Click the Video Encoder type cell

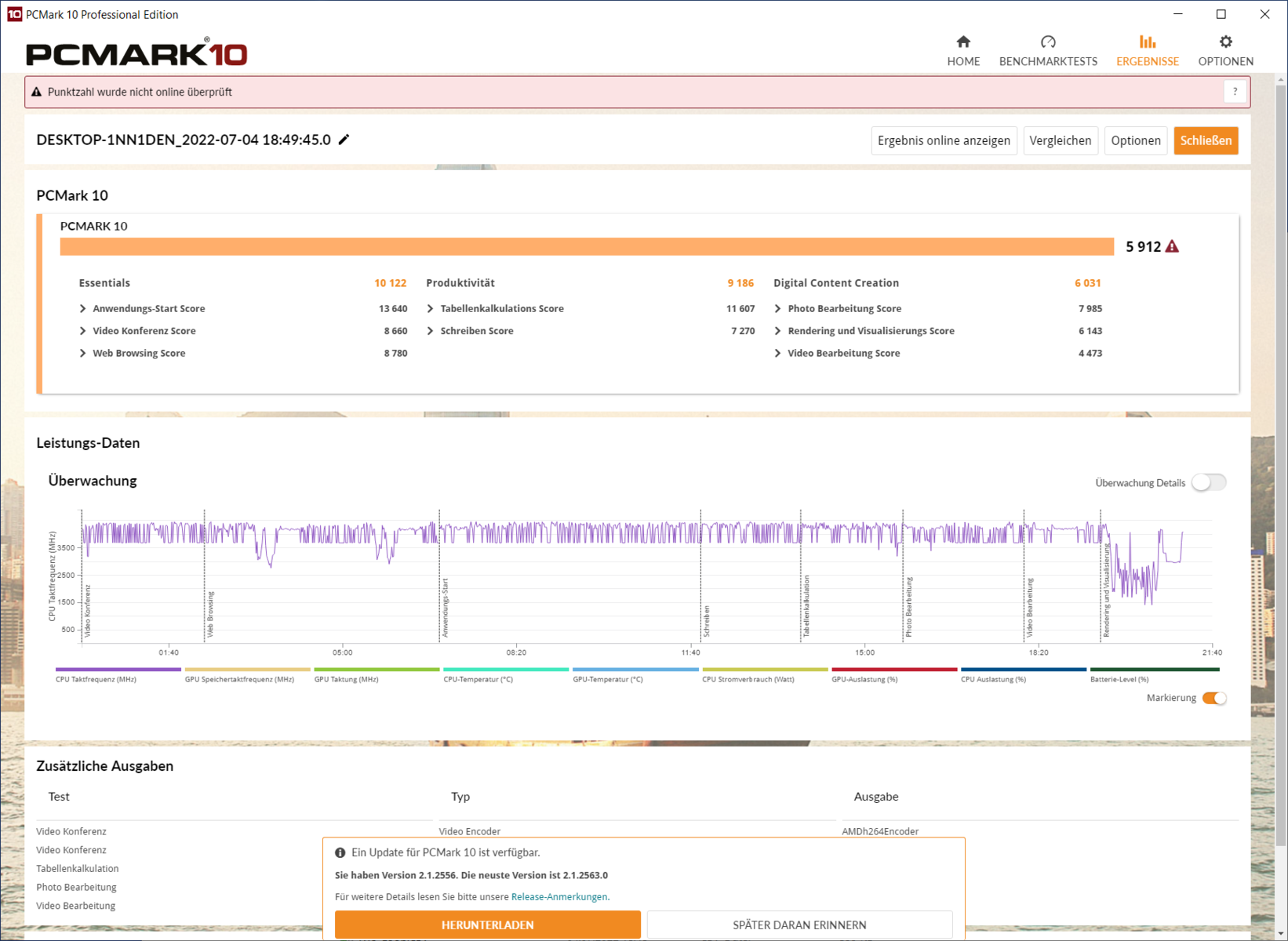(470, 831)
